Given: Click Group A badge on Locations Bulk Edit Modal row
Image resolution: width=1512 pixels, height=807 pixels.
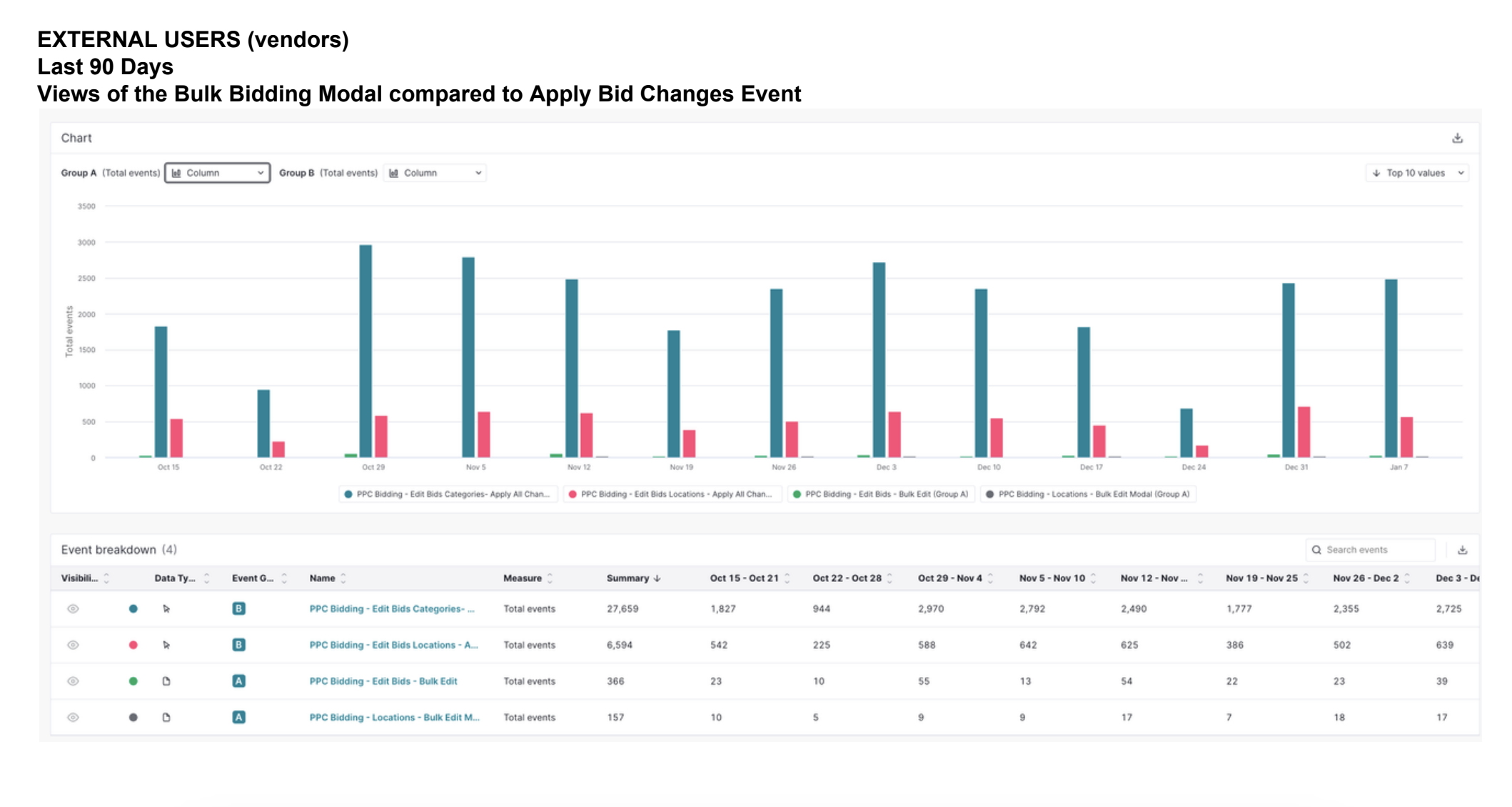Looking at the screenshot, I should [238, 717].
